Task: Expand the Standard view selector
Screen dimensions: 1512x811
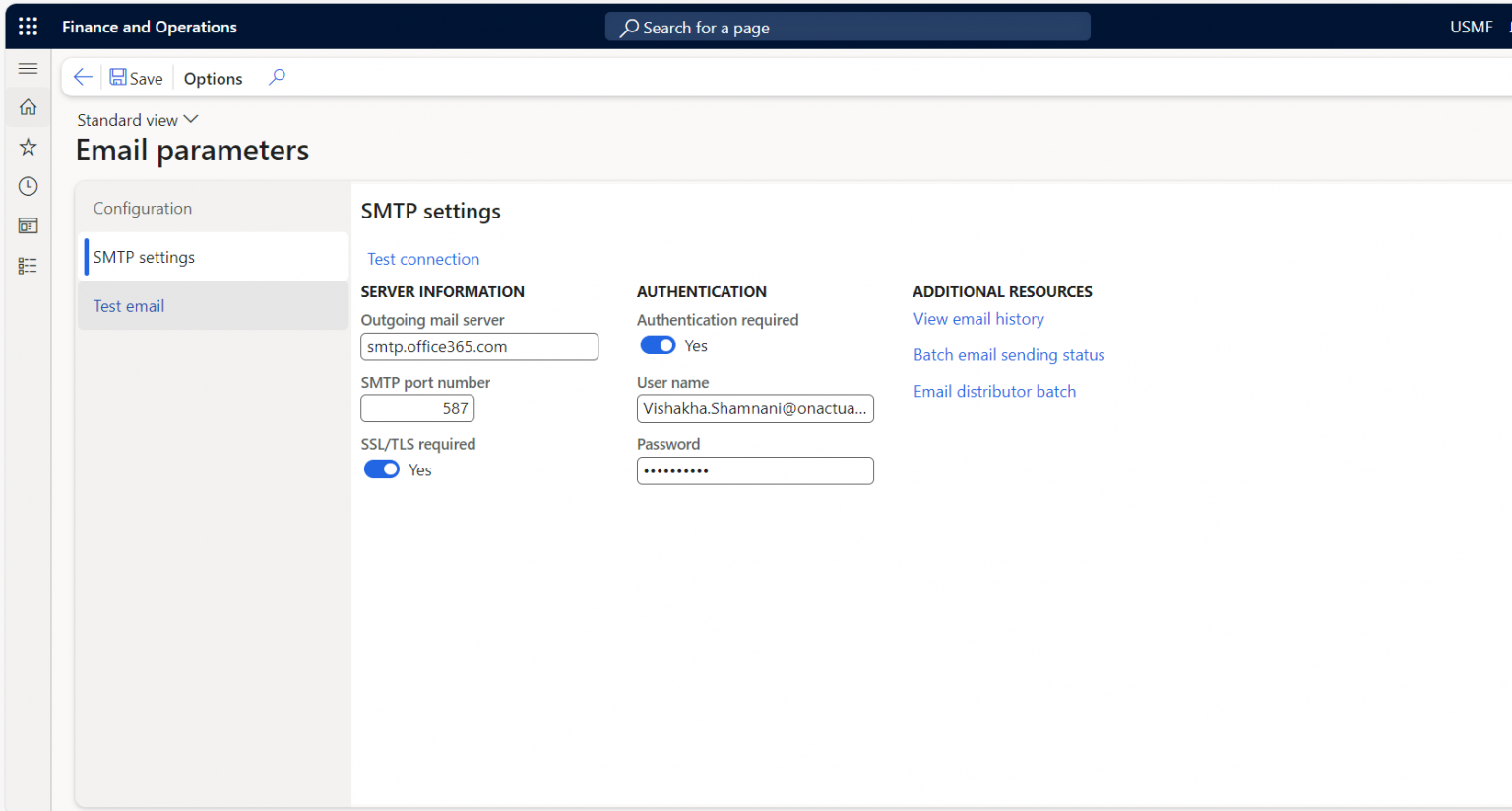Action: (137, 119)
